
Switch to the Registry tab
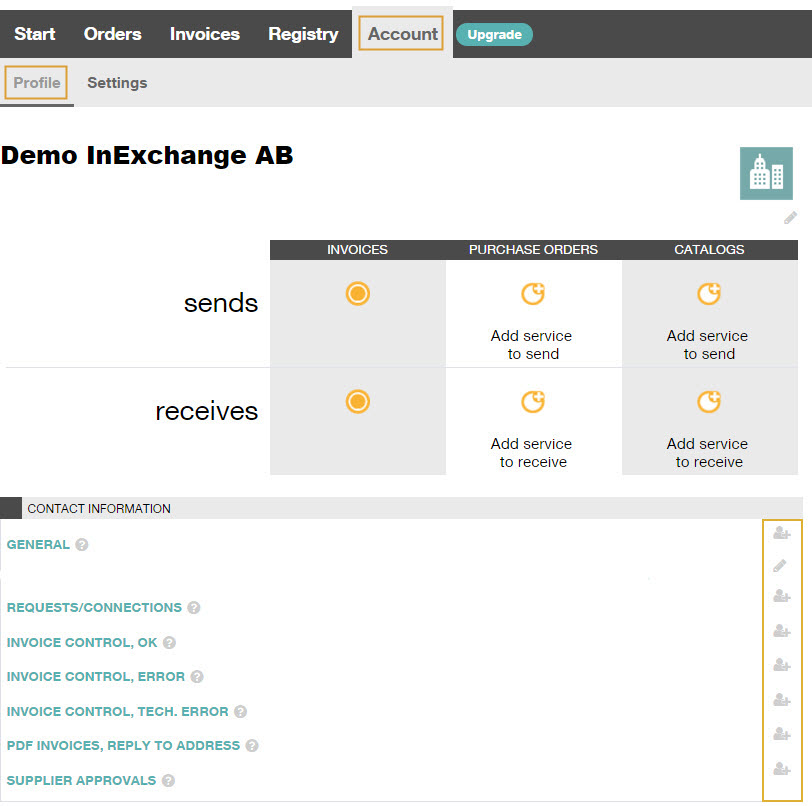[303, 34]
